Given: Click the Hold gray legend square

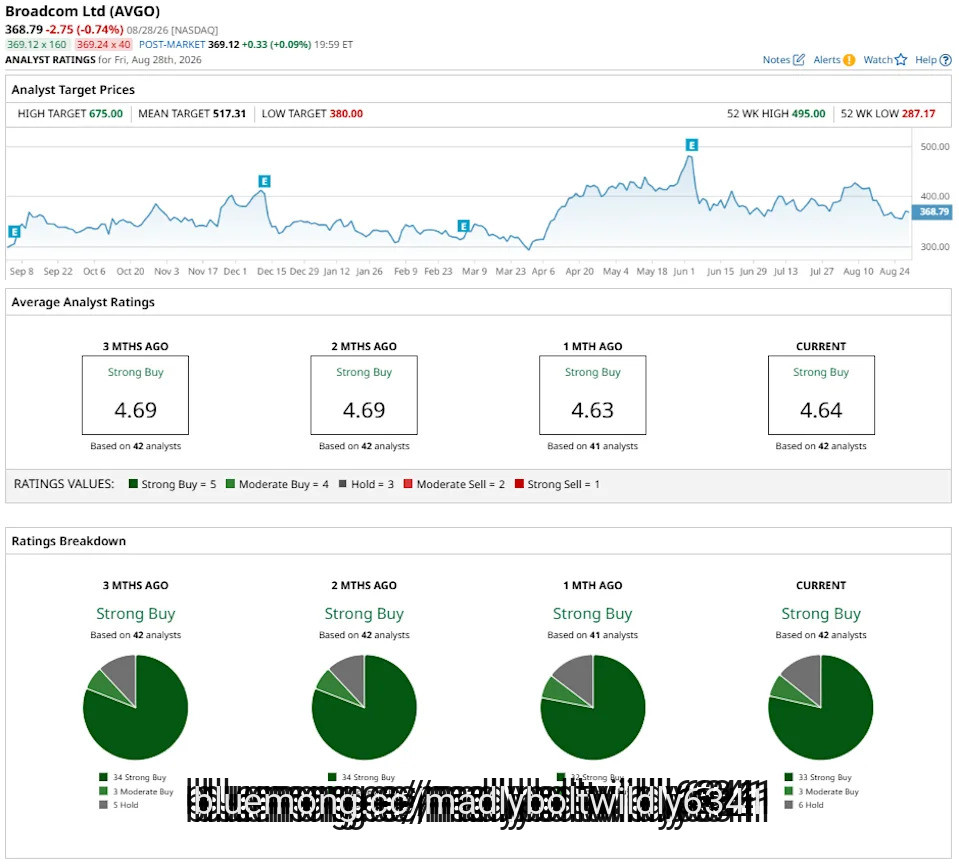Looking at the screenshot, I should pyautogui.click(x=342, y=483).
